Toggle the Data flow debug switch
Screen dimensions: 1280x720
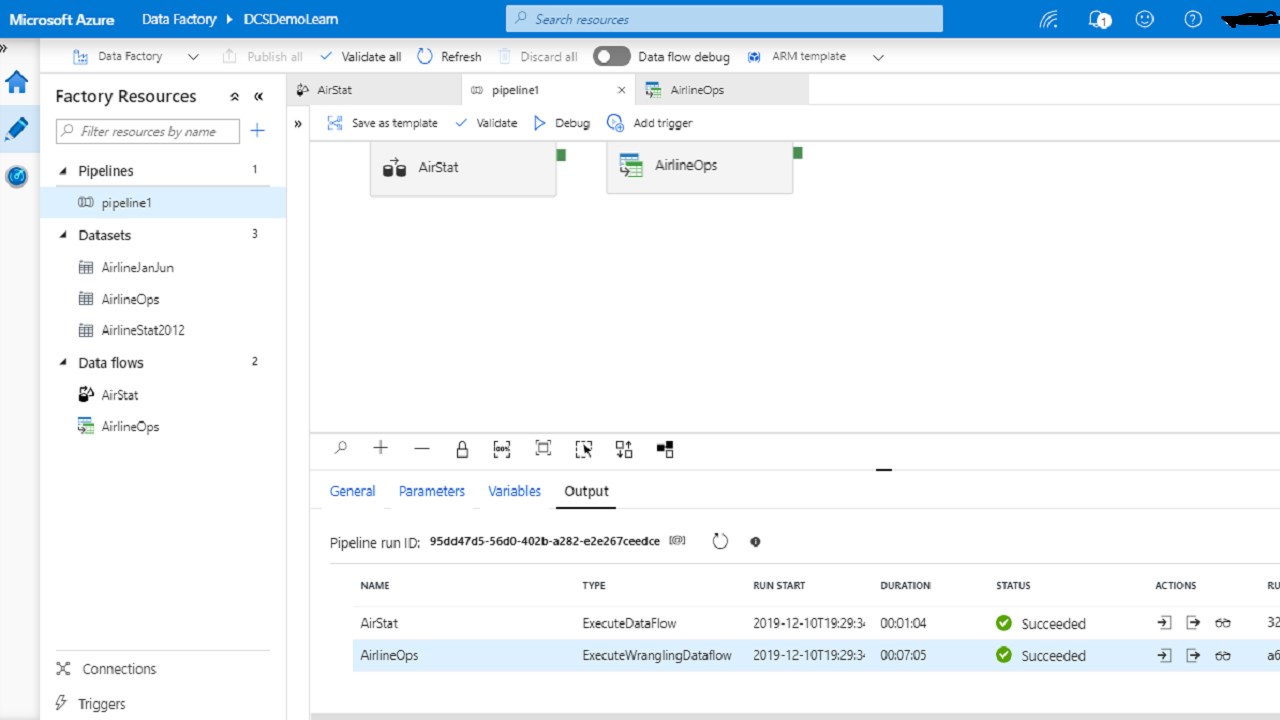click(612, 57)
